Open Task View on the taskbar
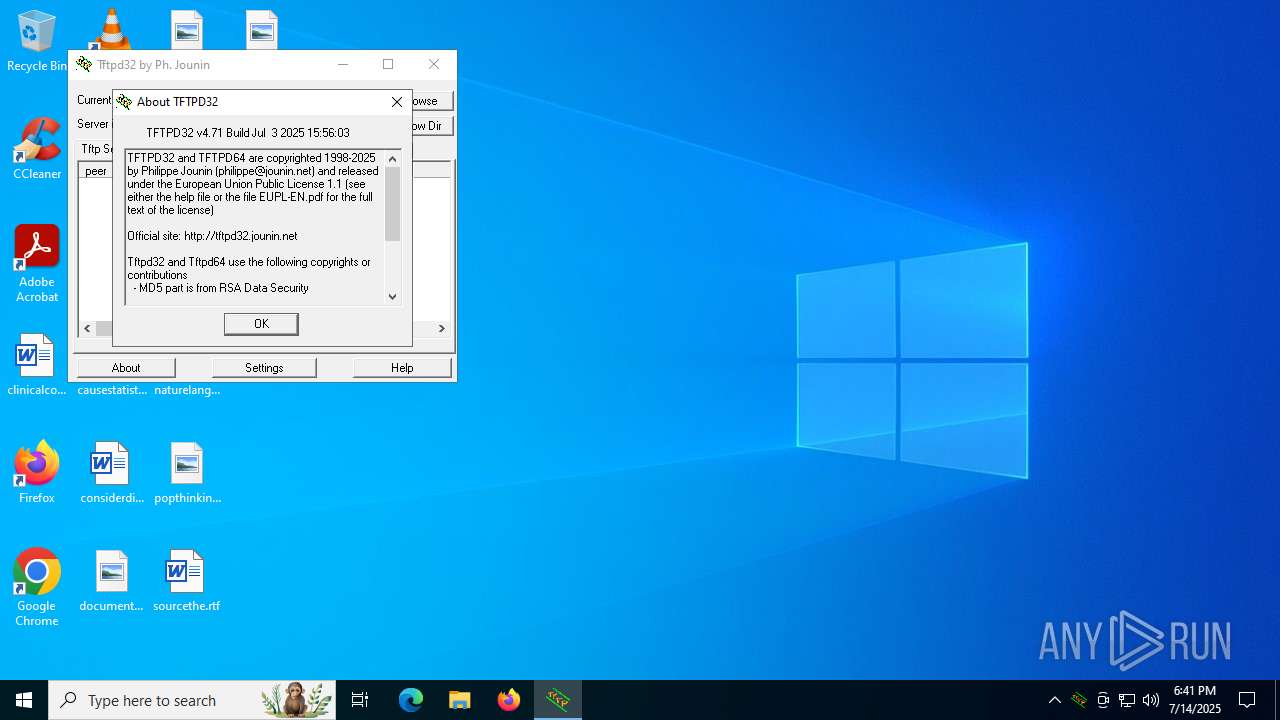 coord(360,700)
